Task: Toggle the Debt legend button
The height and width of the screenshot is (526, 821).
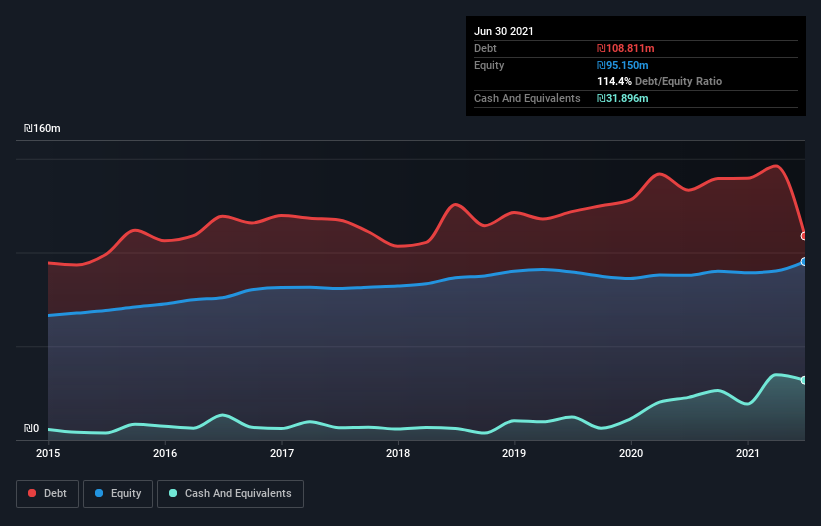Action: tap(48, 494)
